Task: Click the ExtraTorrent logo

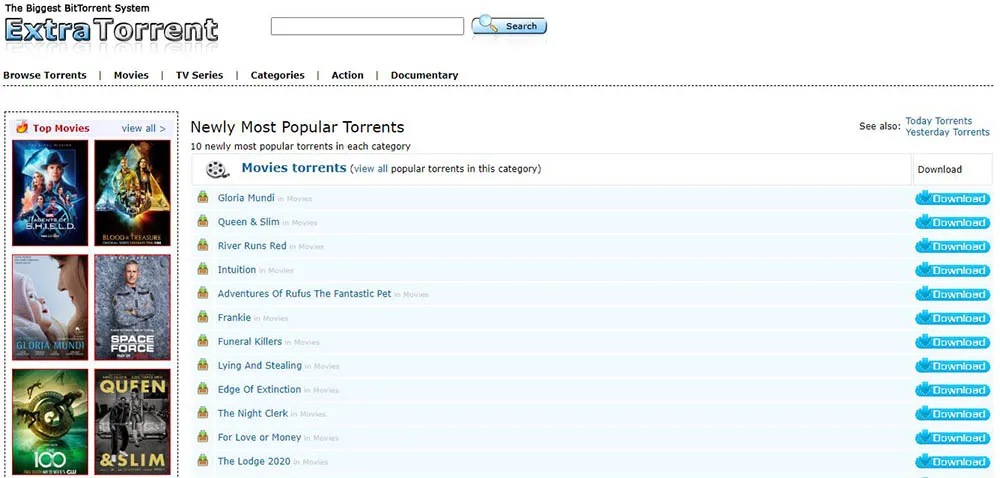Action: click(112, 30)
